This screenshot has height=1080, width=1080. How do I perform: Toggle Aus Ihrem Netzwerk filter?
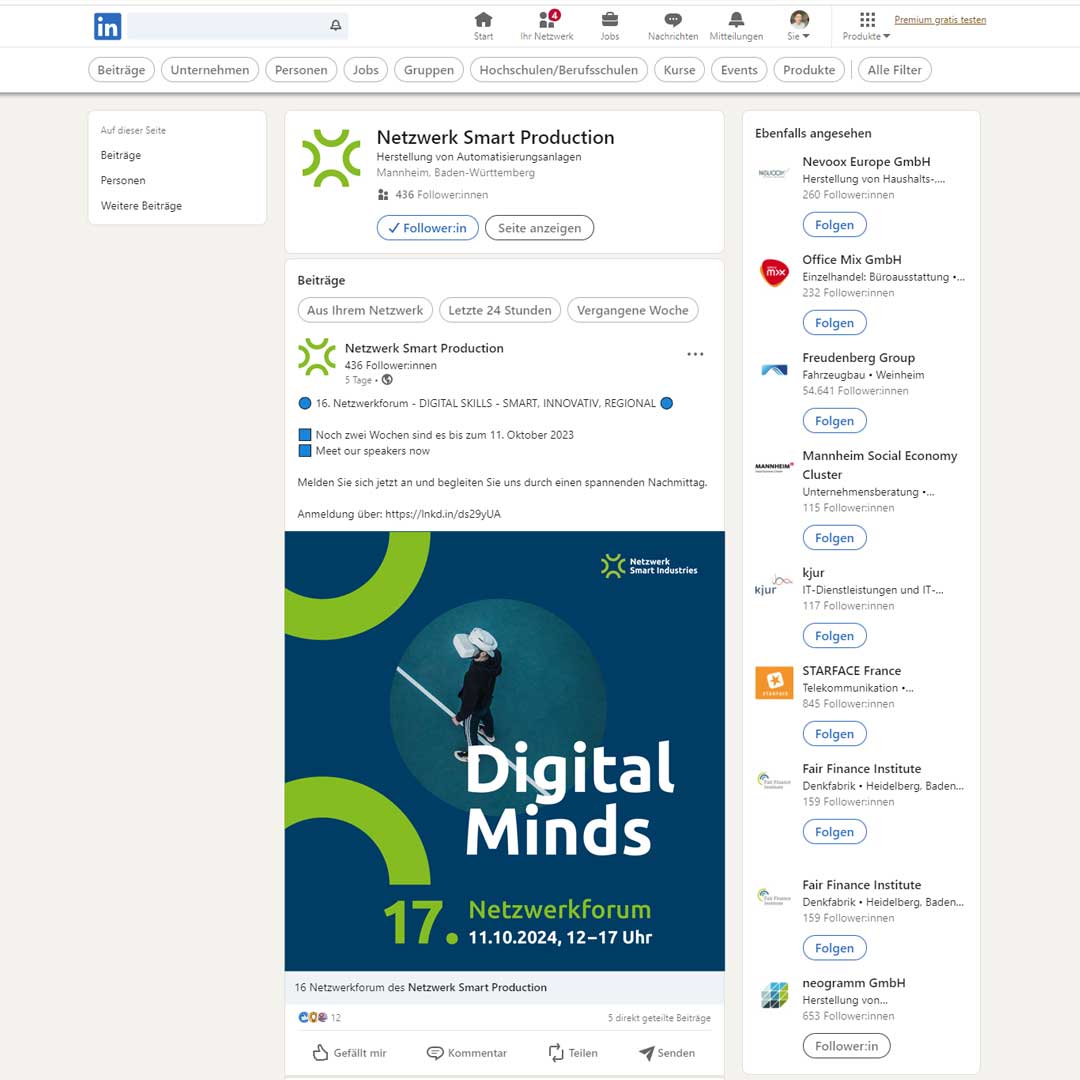pos(365,310)
